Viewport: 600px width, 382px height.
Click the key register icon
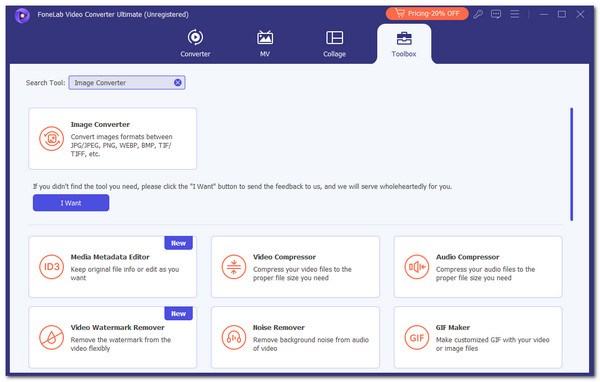tap(478, 15)
